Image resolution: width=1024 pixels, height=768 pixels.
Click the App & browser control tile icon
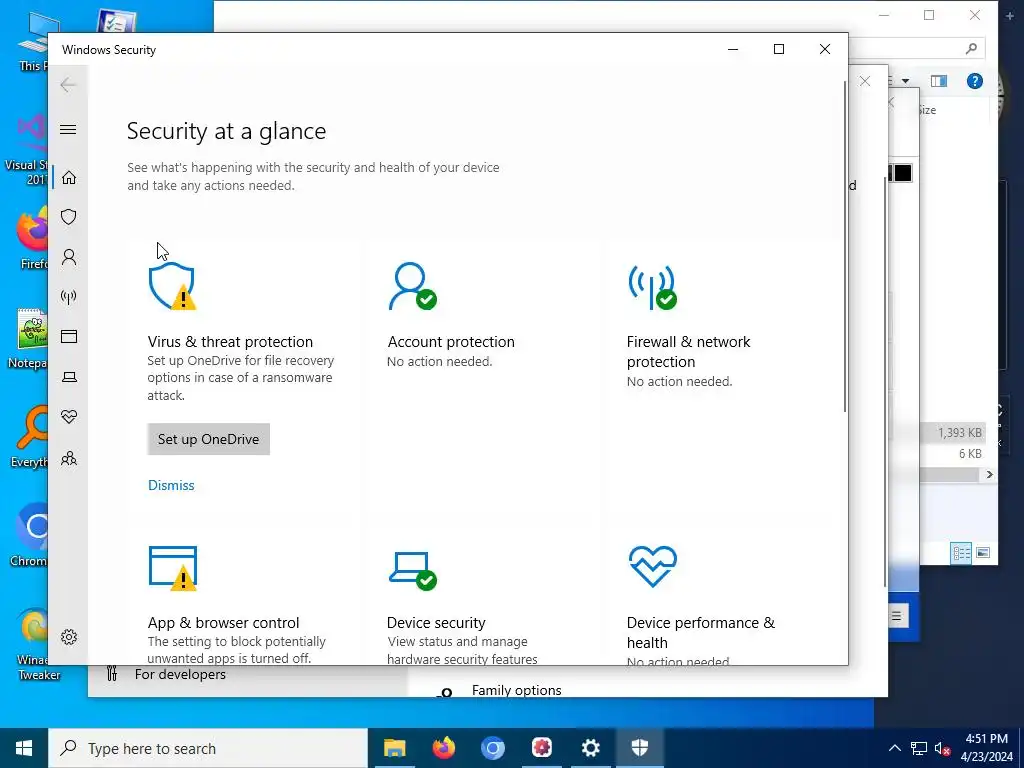coord(173,568)
